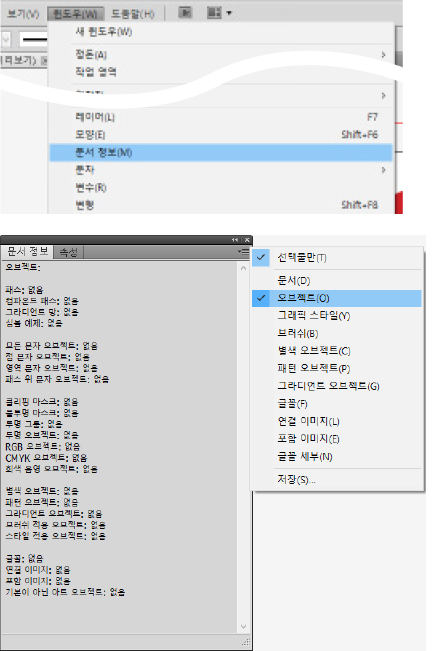Viewport: 438px width, 651px height.
Task: Open the 보기(V) menu in the menu bar
Action: pyautogui.click(x=23, y=14)
